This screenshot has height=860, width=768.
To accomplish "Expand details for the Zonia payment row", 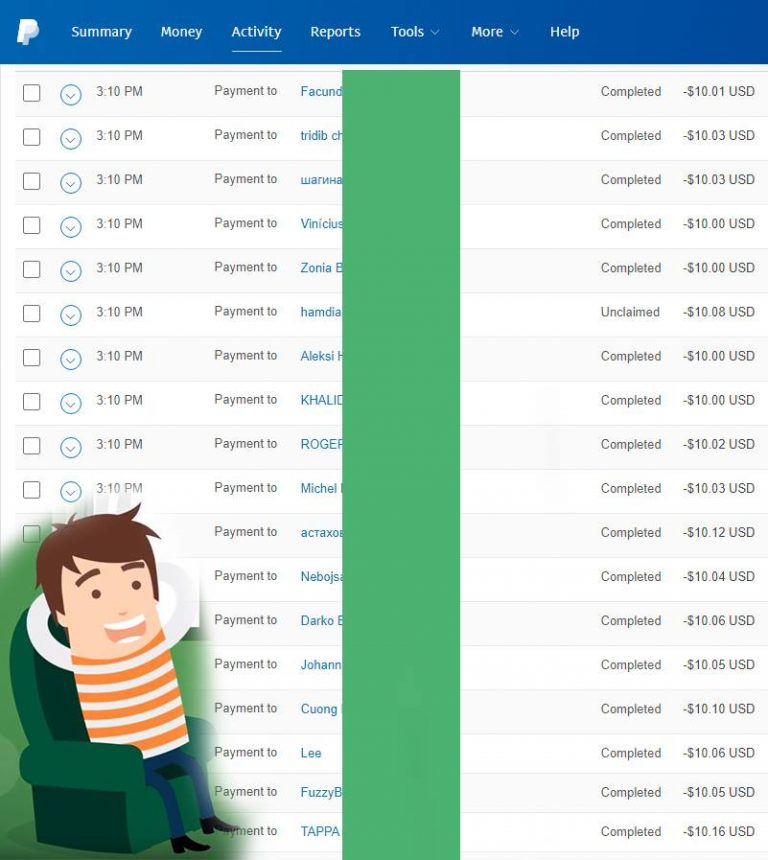I will (70, 271).
